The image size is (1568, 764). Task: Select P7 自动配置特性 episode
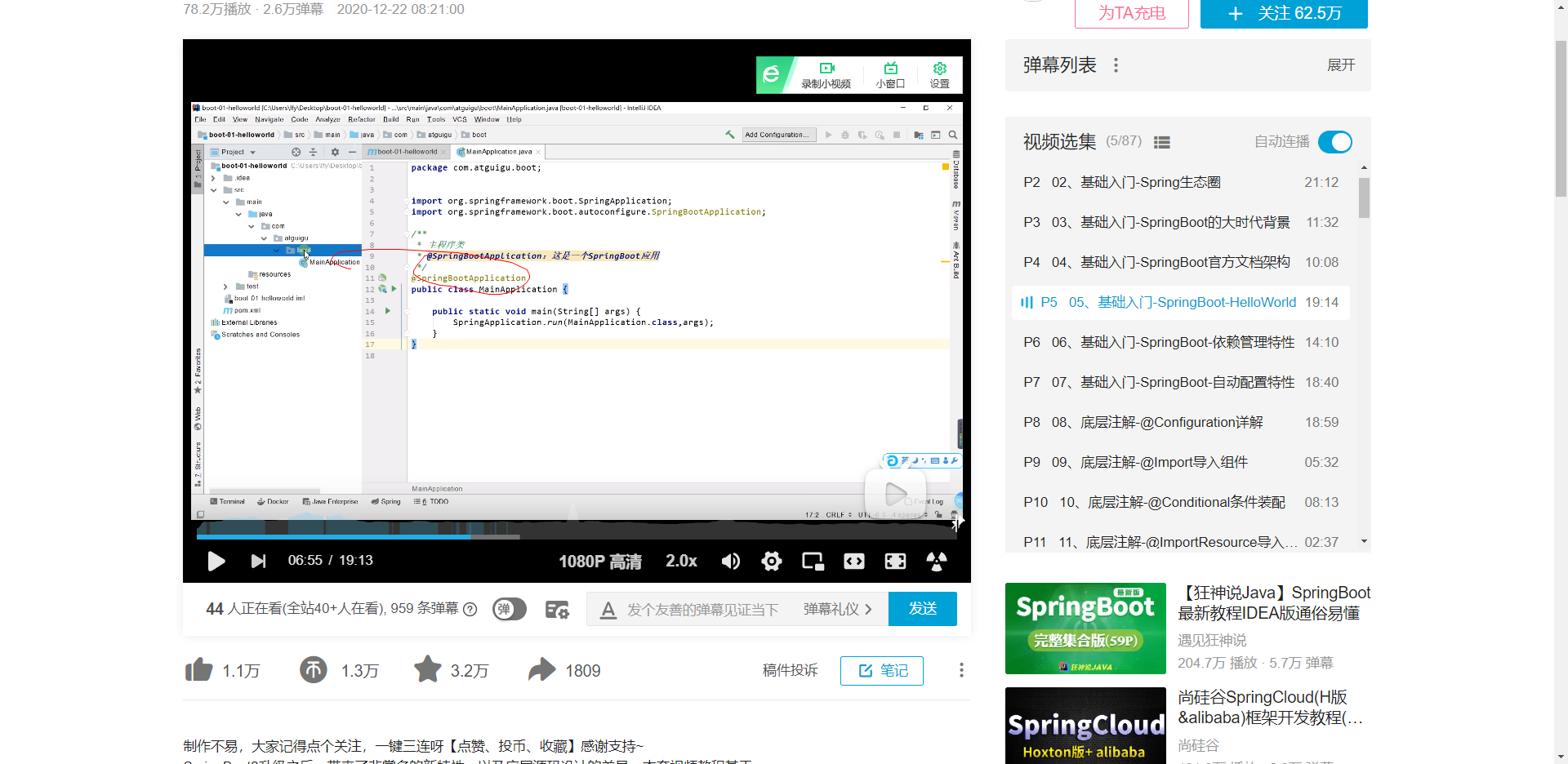click(1181, 382)
